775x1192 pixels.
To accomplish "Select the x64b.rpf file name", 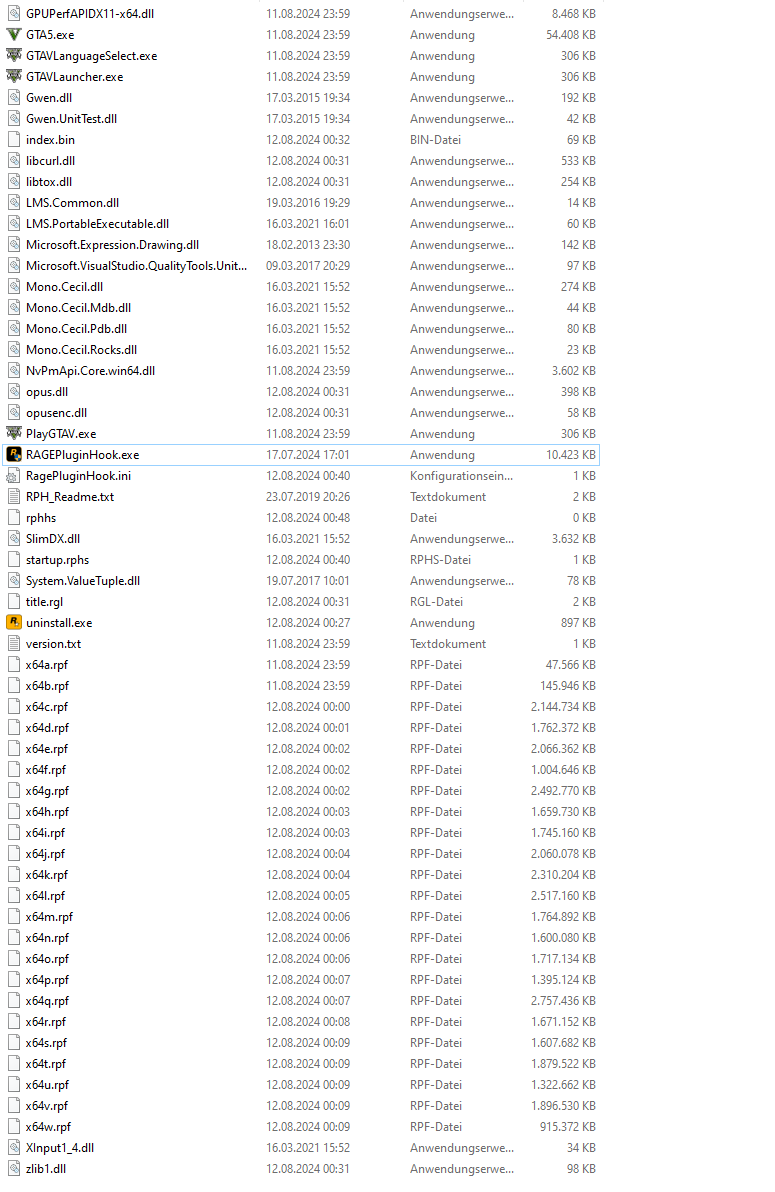I will [x=47, y=686].
